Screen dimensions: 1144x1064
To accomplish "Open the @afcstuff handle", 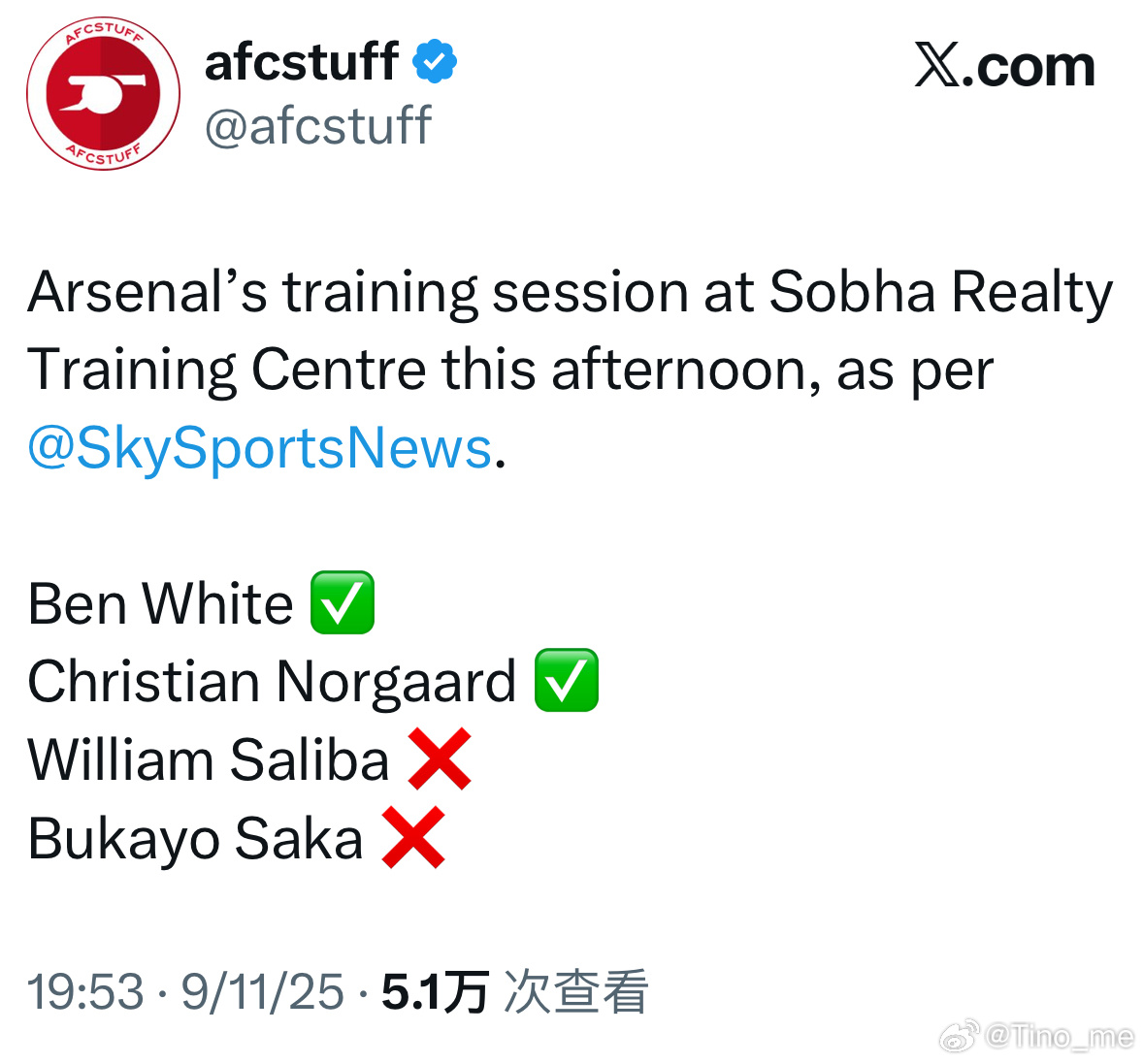I will click(319, 126).
